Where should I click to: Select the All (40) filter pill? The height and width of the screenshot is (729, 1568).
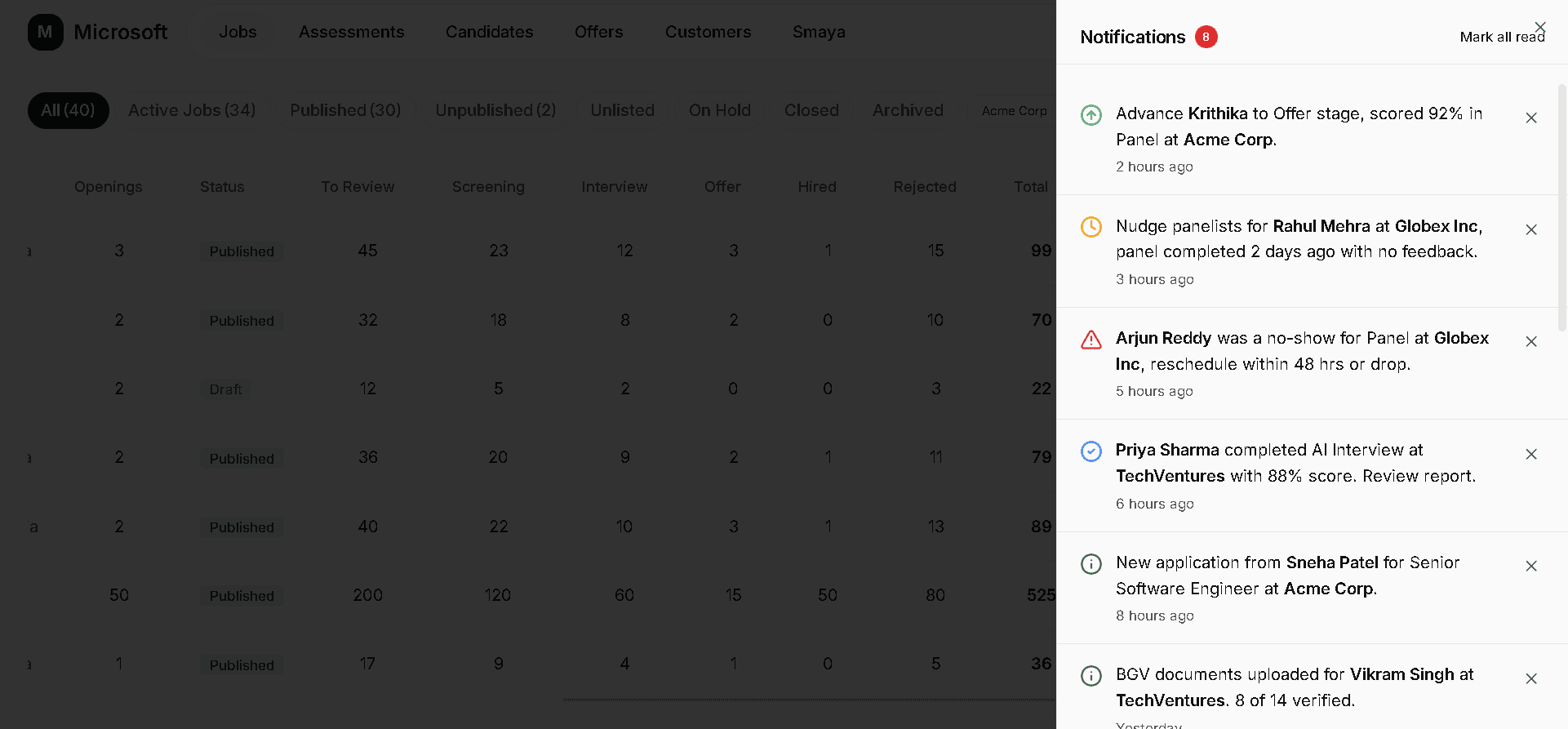pos(69,110)
